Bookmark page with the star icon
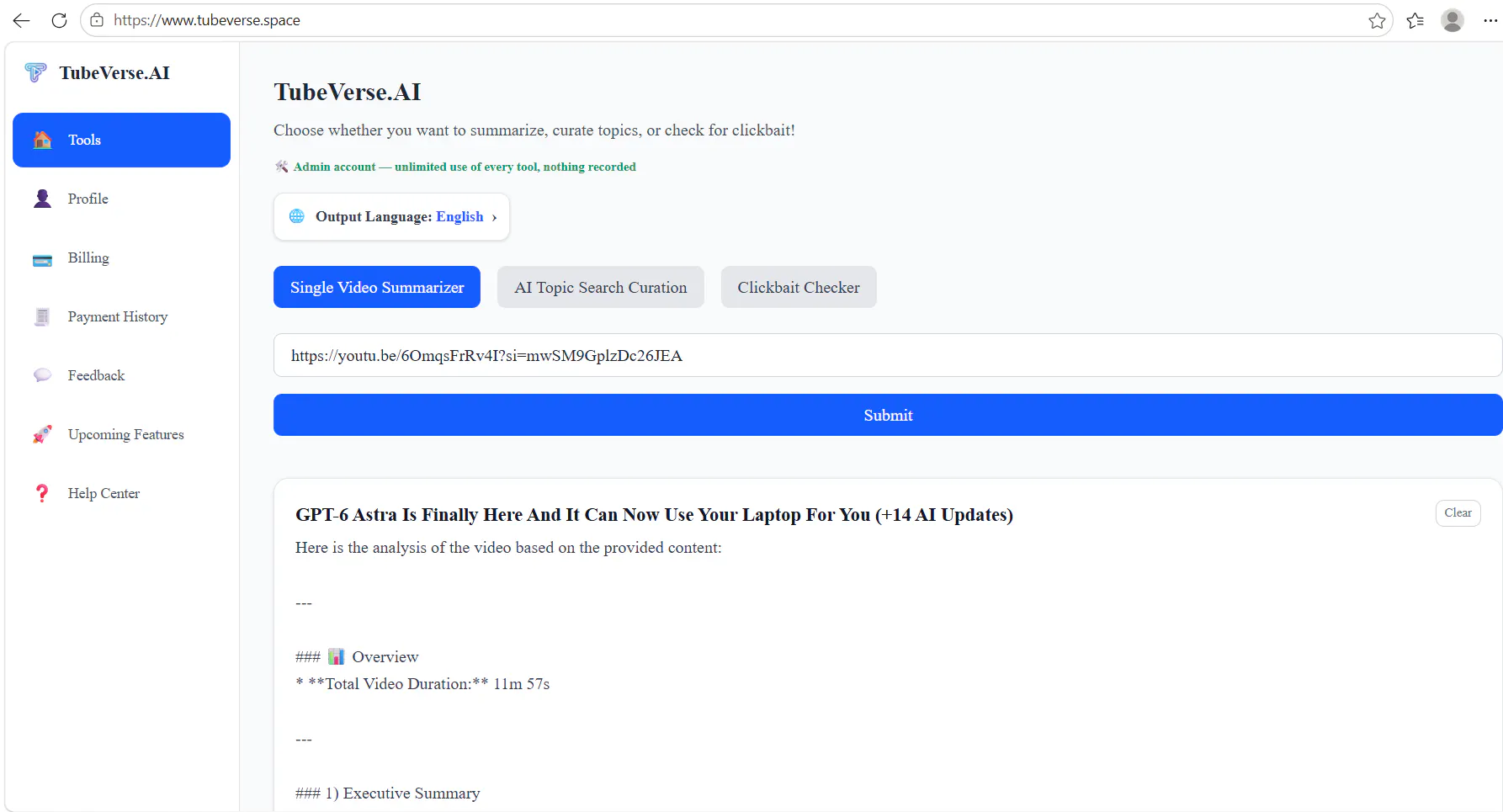The width and height of the screenshot is (1503, 812). [x=1377, y=20]
